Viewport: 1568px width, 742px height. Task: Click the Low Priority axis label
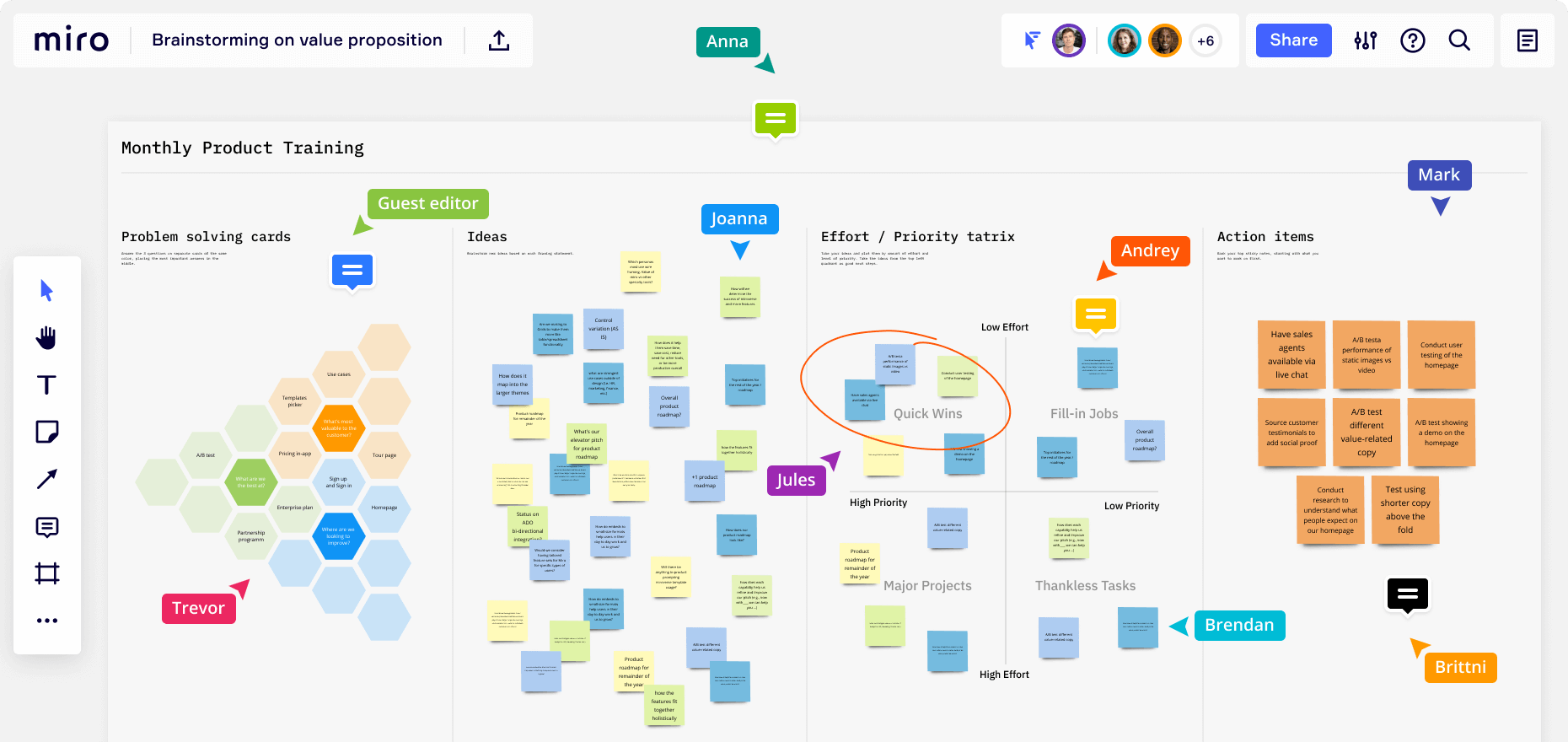[1131, 506]
